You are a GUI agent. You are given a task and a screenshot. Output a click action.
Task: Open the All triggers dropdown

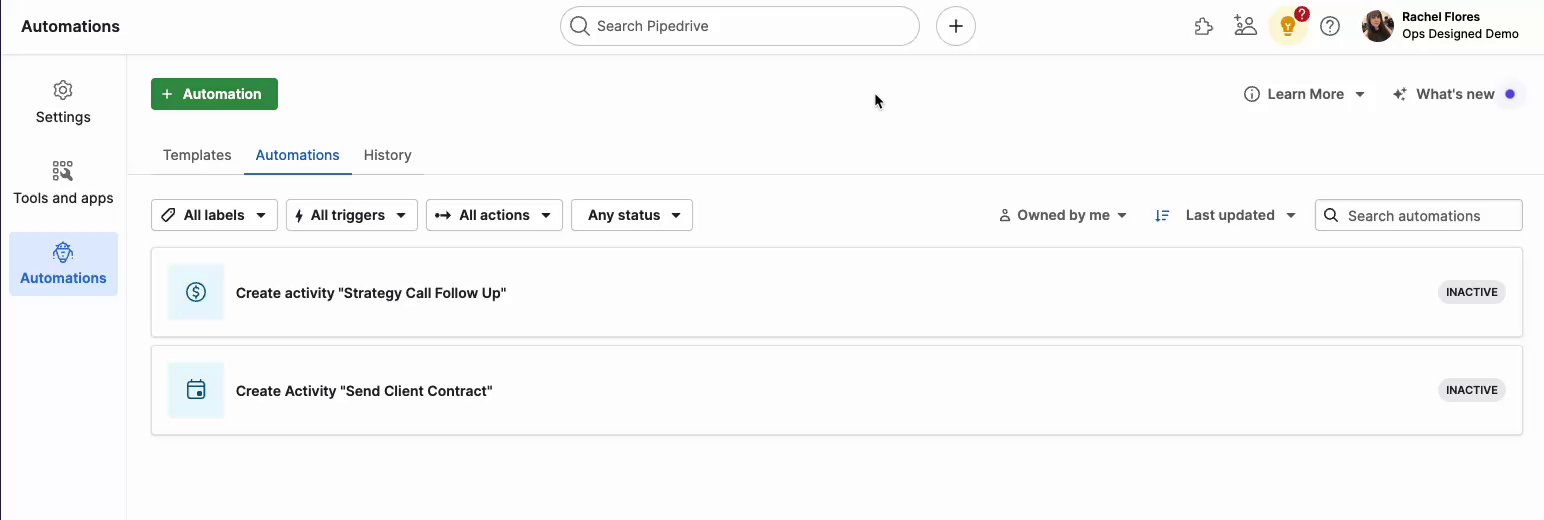351,215
